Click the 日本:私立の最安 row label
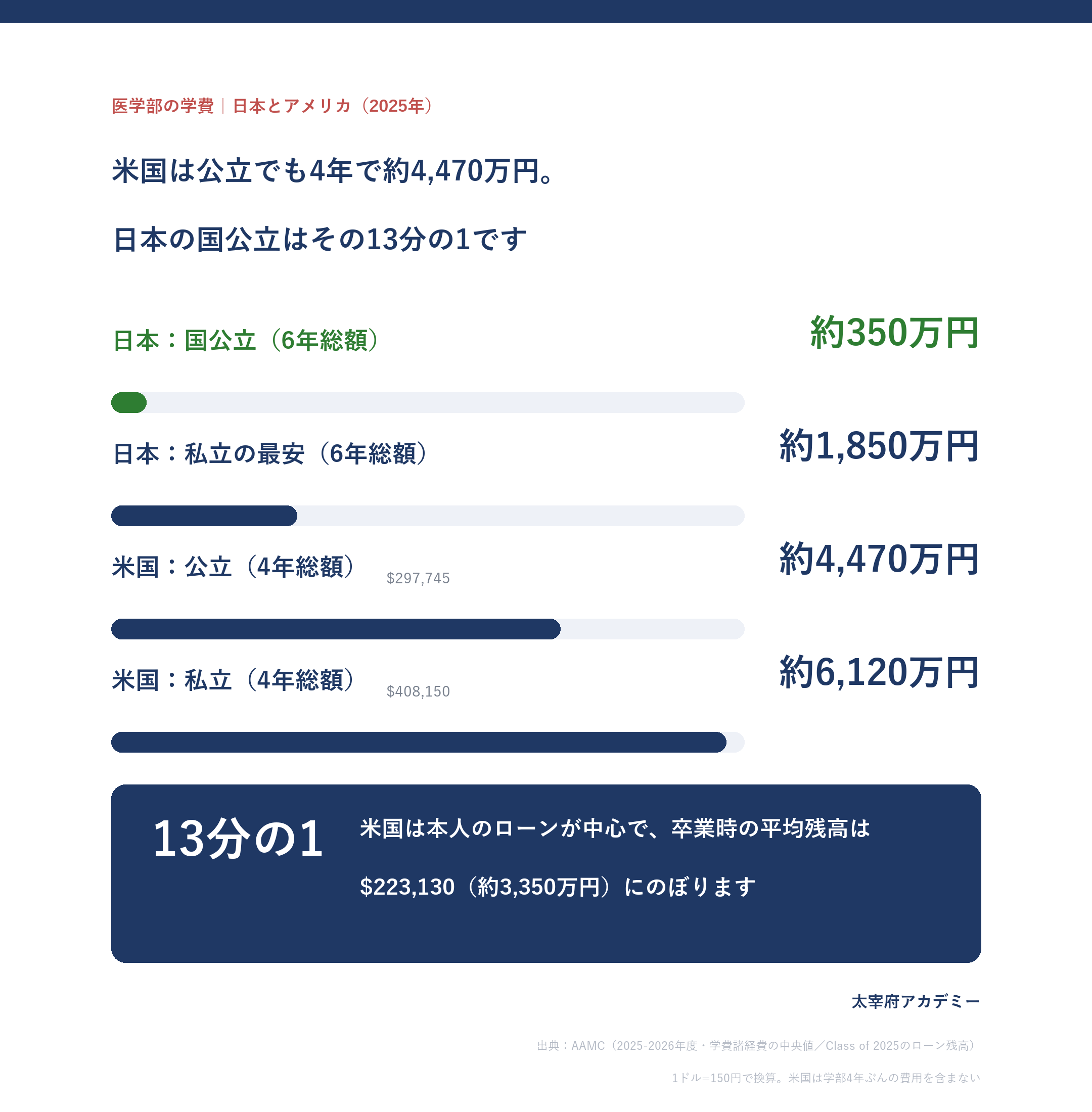Screen dimensions: 1092x1112 coord(270,453)
